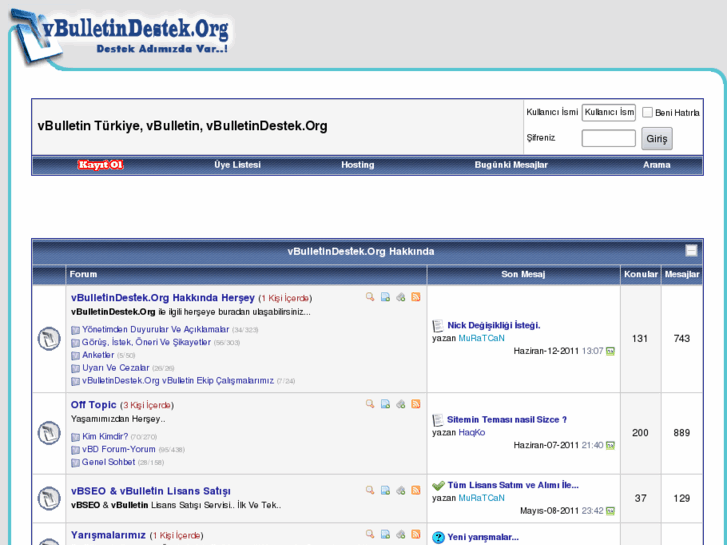The height and width of the screenshot is (545, 727).
Task: Focus the Şifreniz password field
Action: click(x=609, y=138)
